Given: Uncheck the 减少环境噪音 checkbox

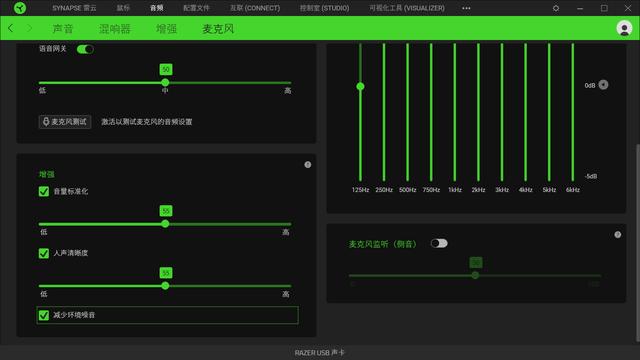Looking at the screenshot, I should pos(44,315).
